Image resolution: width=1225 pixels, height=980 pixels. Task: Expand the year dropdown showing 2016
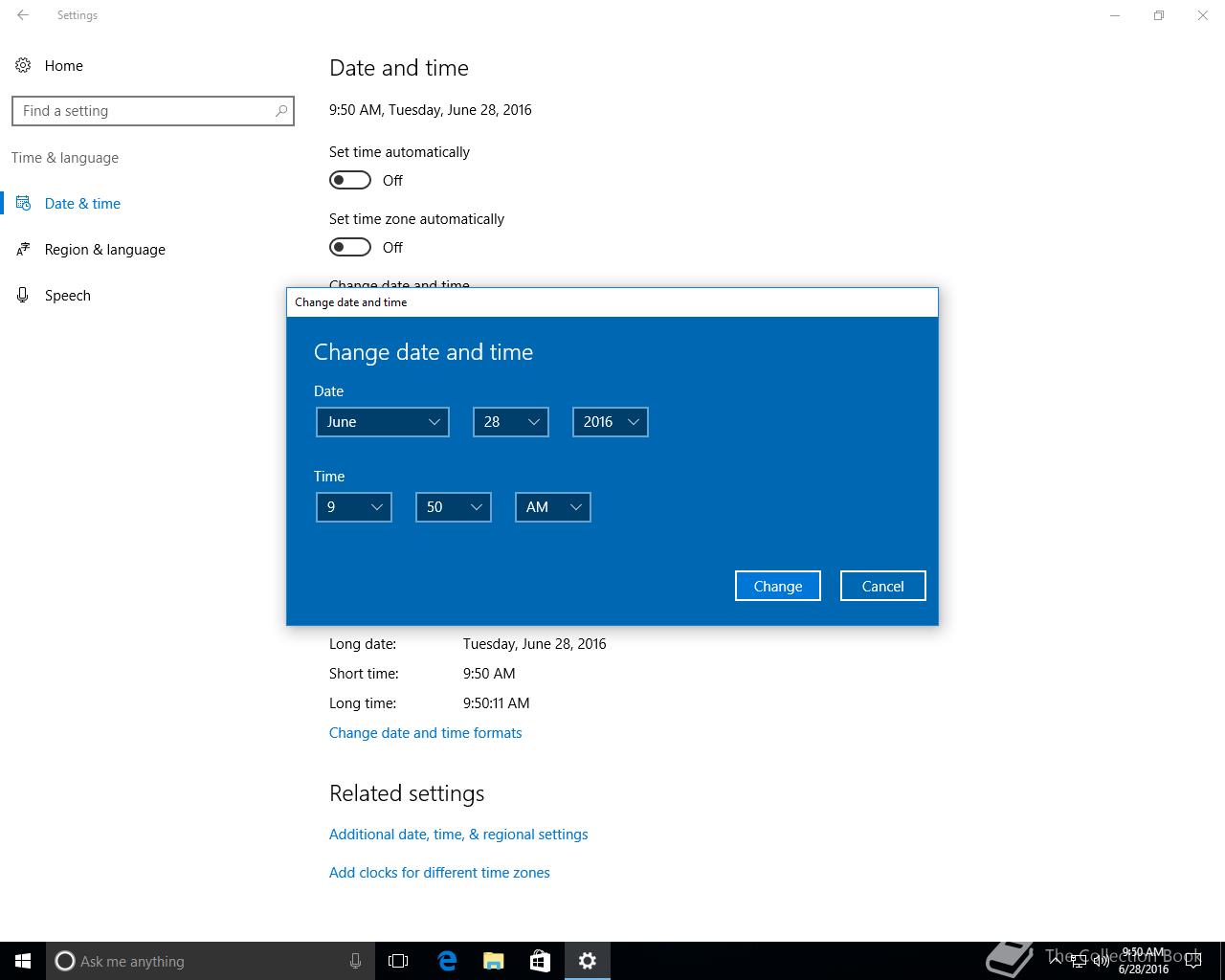point(611,422)
